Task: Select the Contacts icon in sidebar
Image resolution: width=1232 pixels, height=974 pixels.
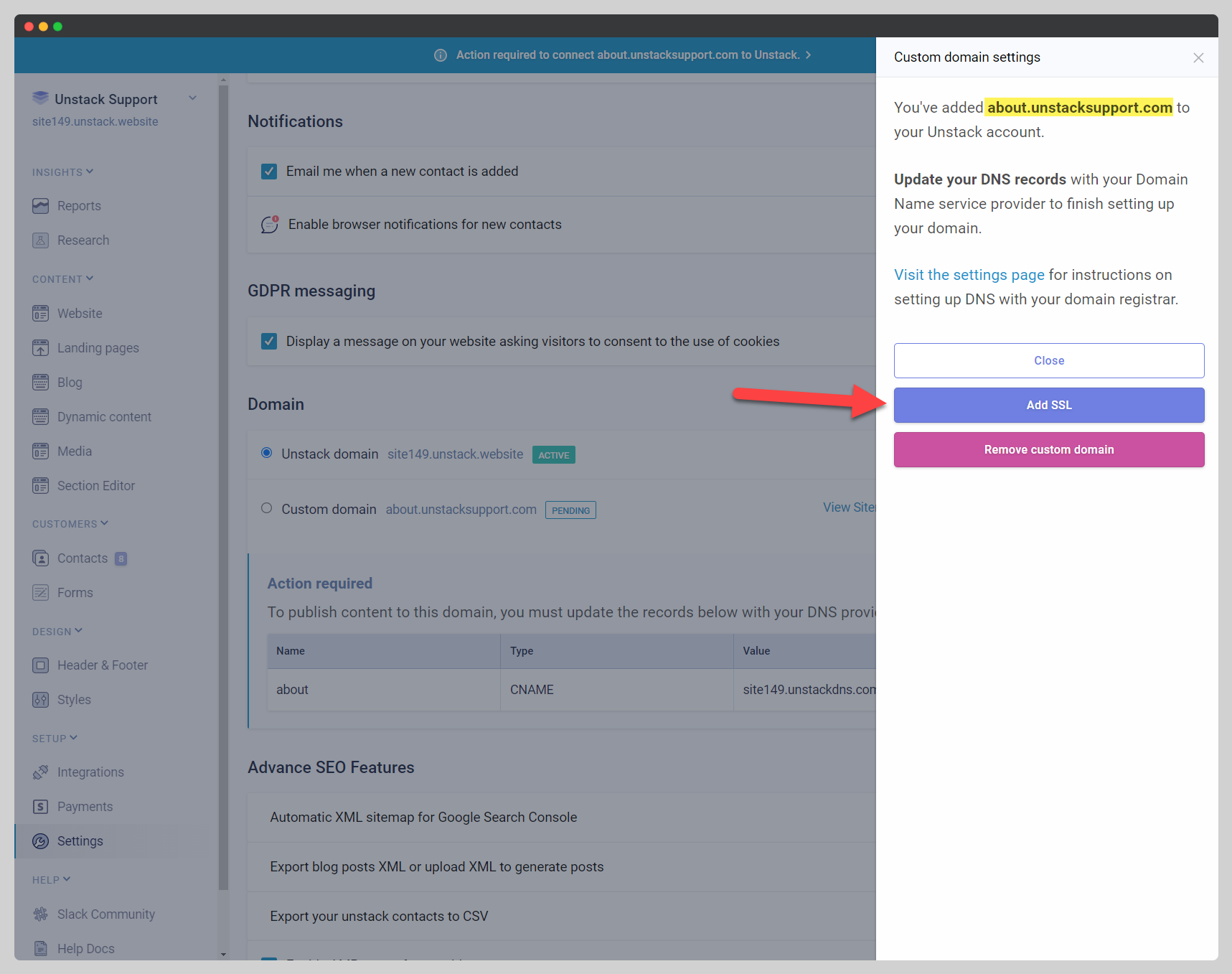Action: 41,558
